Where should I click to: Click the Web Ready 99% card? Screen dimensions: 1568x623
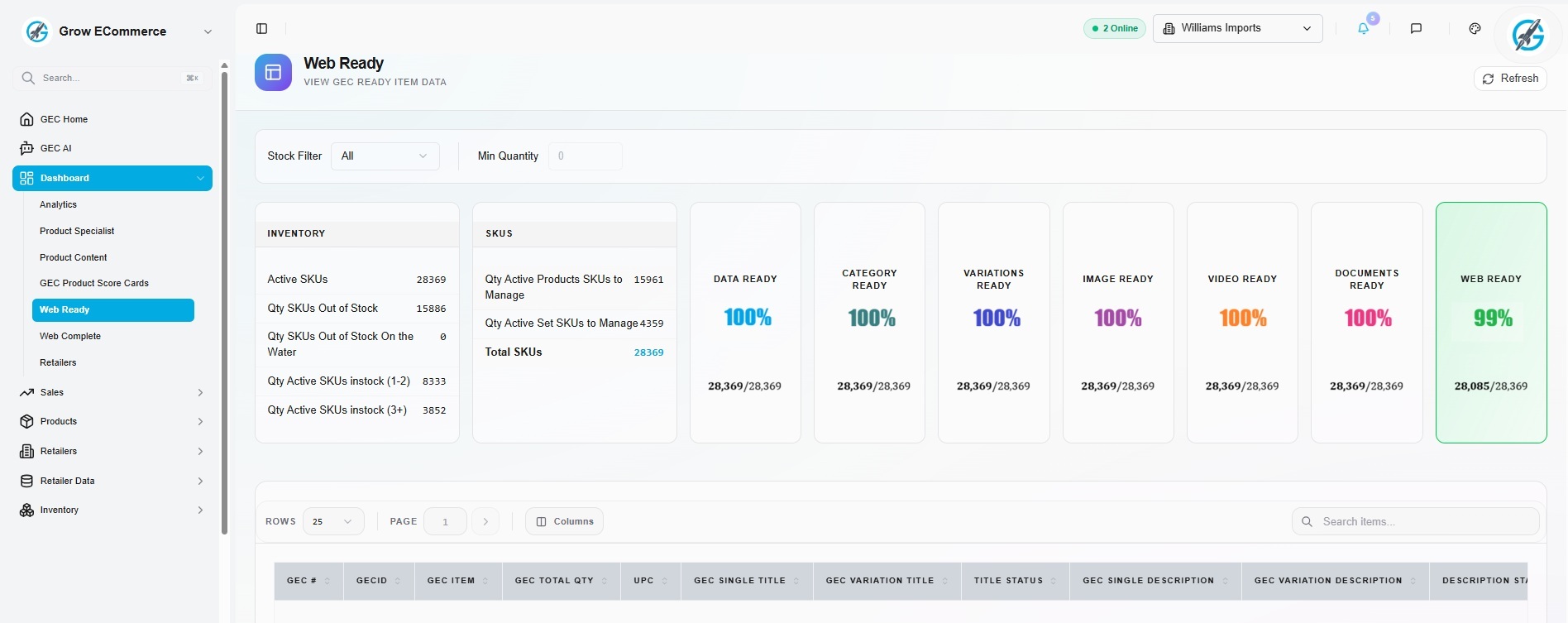1491,323
